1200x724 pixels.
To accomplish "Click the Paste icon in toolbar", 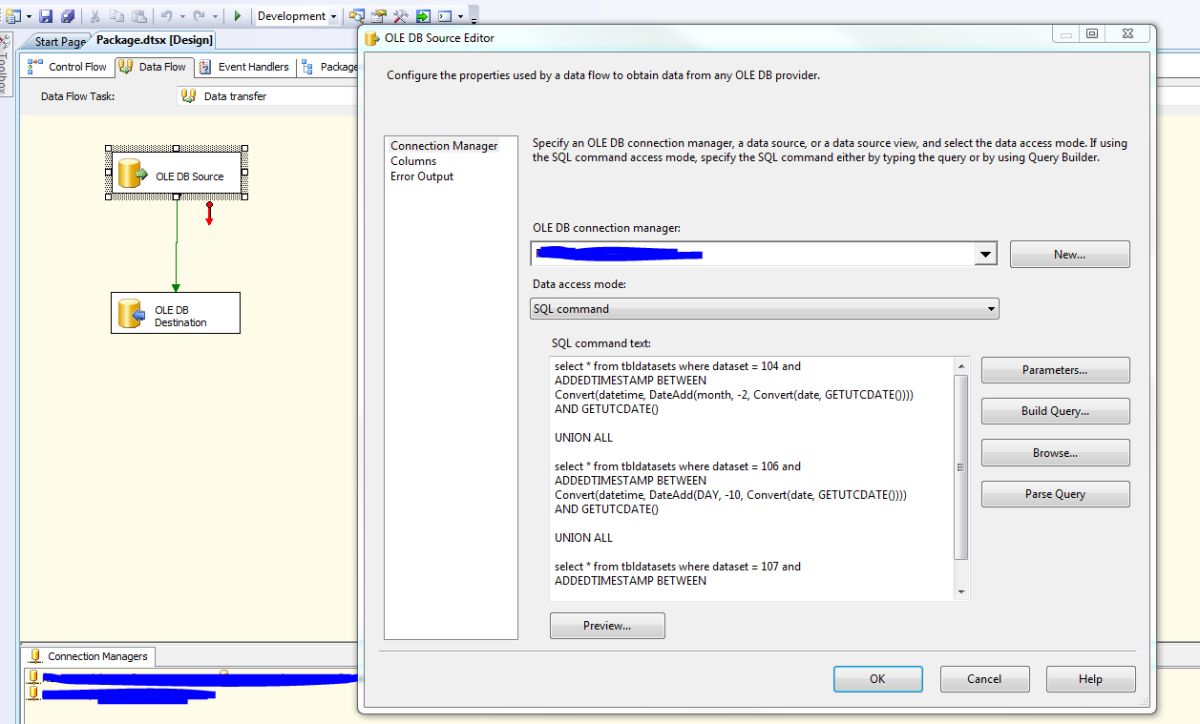I will 139,16.
